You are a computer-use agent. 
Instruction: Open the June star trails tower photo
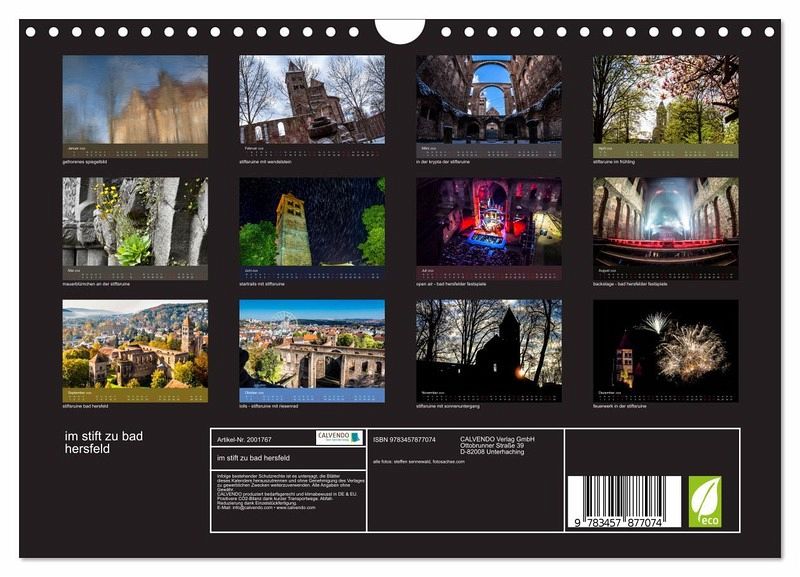tap(312, 221)
